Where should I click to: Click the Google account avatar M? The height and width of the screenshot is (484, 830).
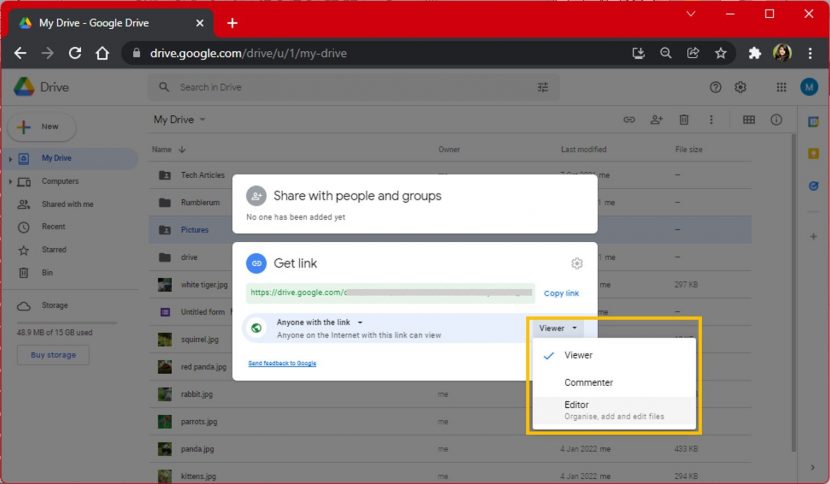[809, 87]
